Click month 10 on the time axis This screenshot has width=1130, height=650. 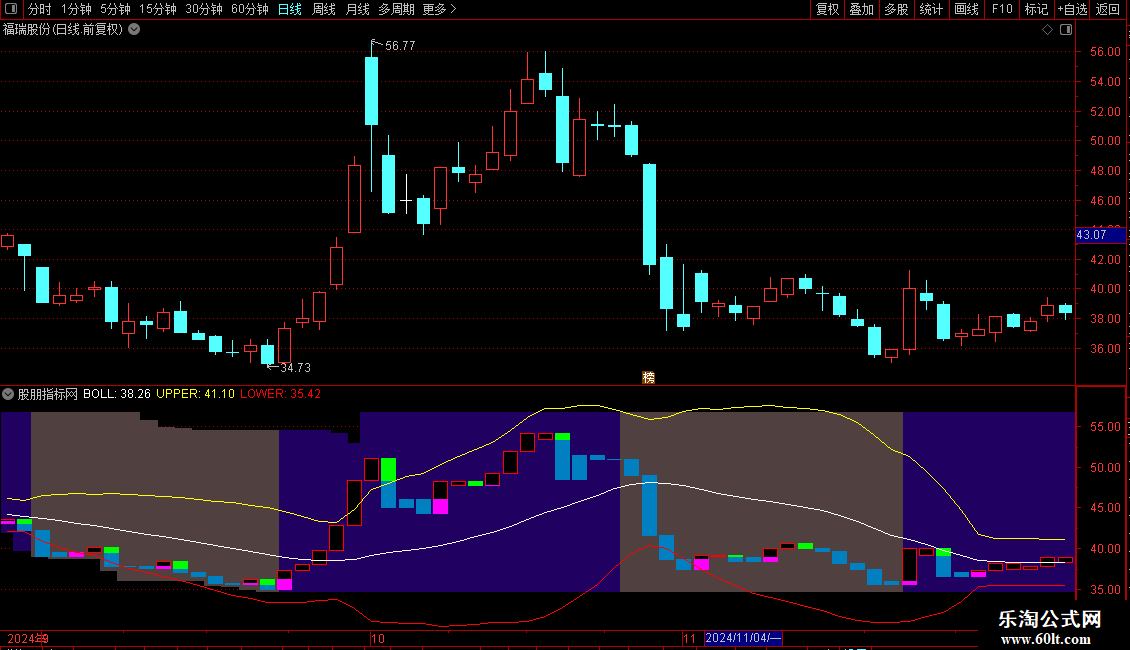coord(378,638)
